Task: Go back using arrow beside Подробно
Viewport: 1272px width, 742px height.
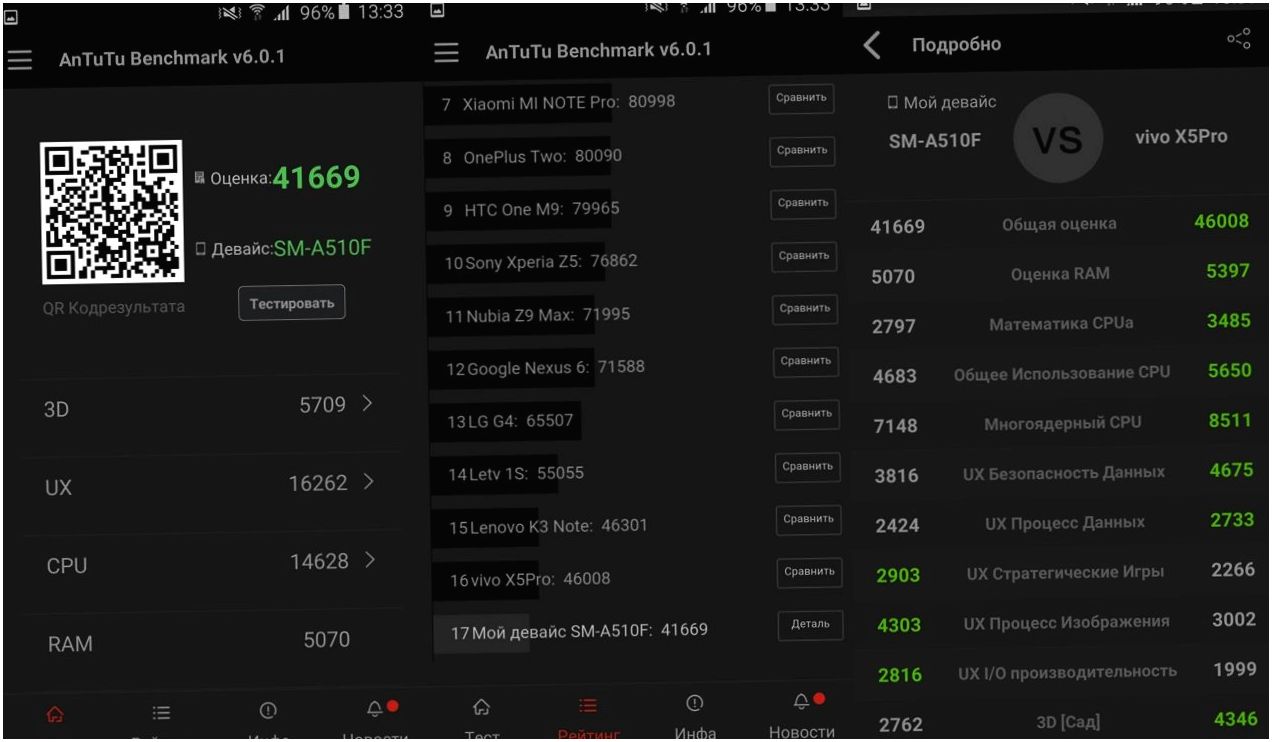Action: 872,45
